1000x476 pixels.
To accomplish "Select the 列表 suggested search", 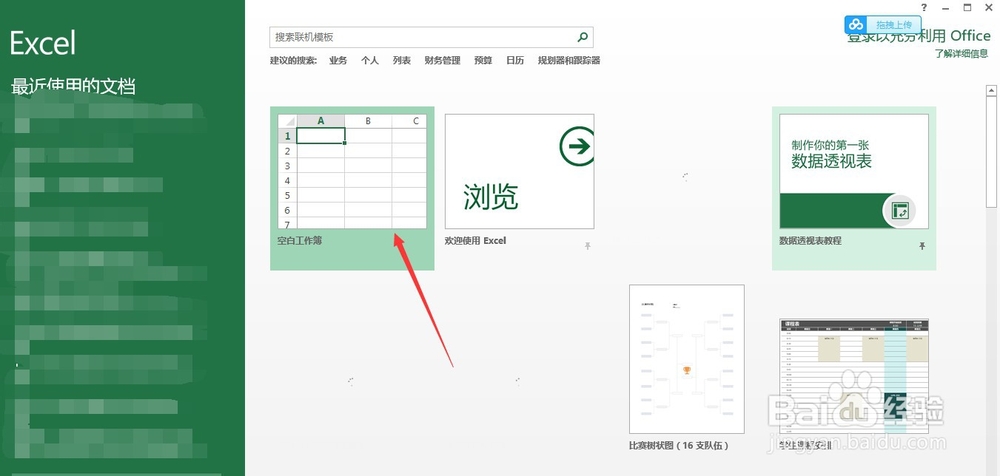I will [402, 61].
